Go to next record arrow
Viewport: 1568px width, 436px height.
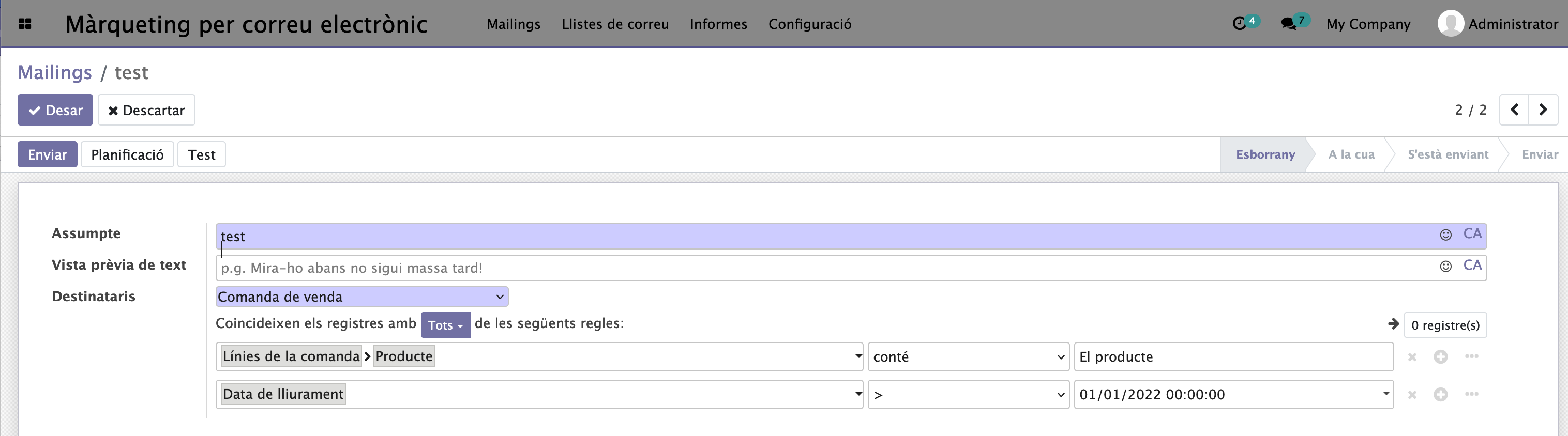(x=1543, y=110)
